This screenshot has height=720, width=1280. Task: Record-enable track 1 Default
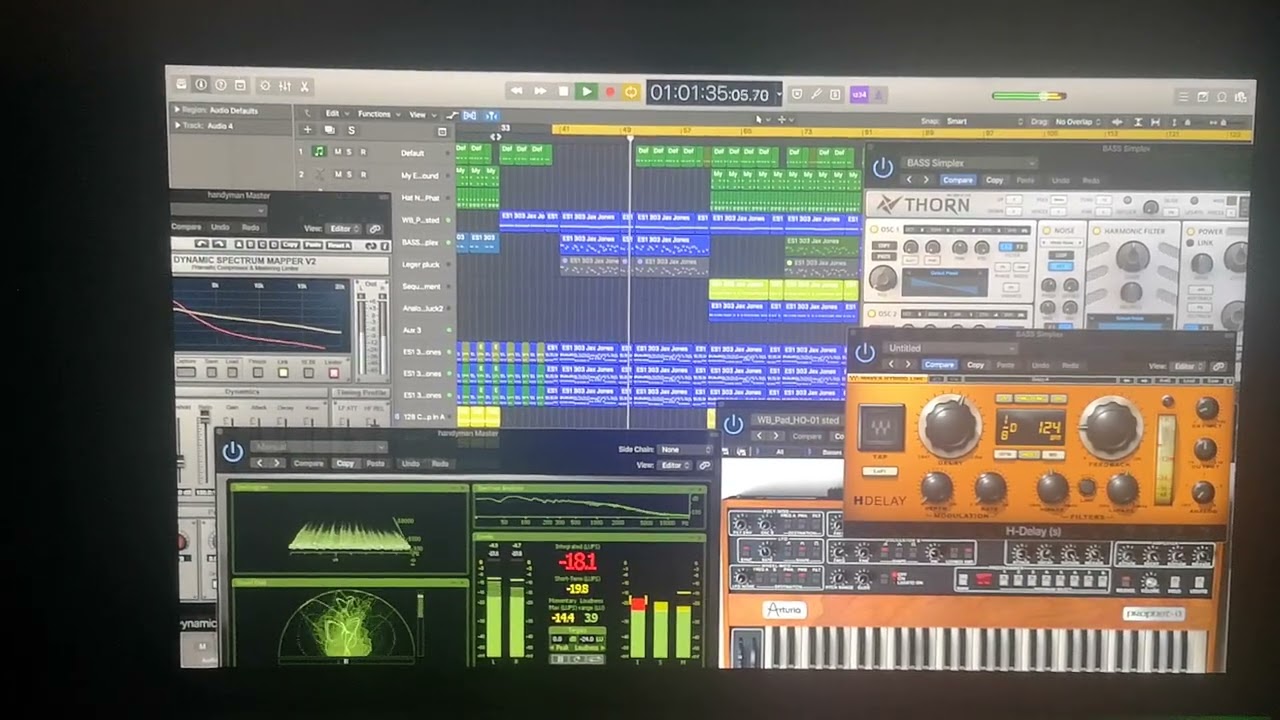pos(363,152)
